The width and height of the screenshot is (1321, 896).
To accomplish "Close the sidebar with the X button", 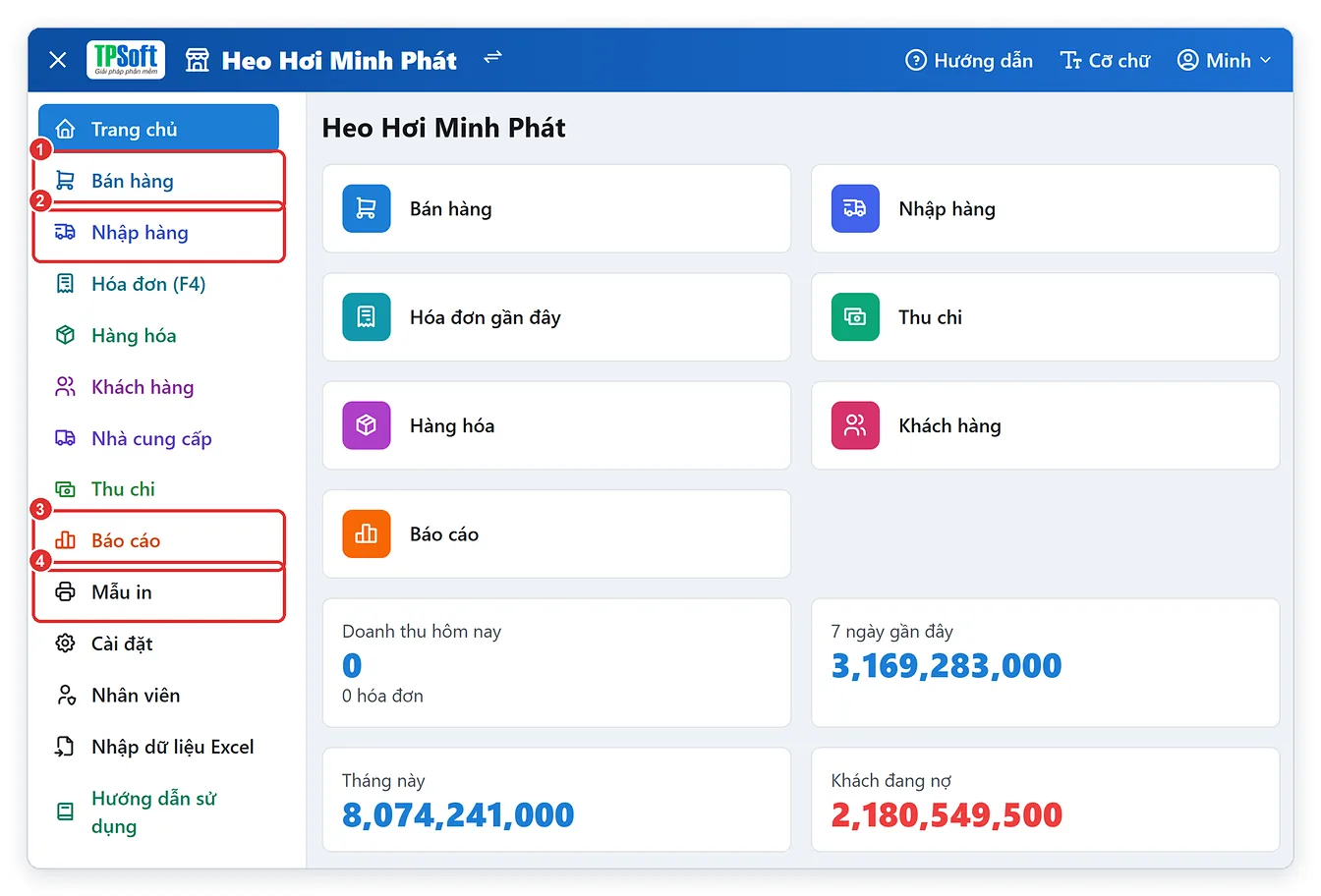I will coord(58,60).
